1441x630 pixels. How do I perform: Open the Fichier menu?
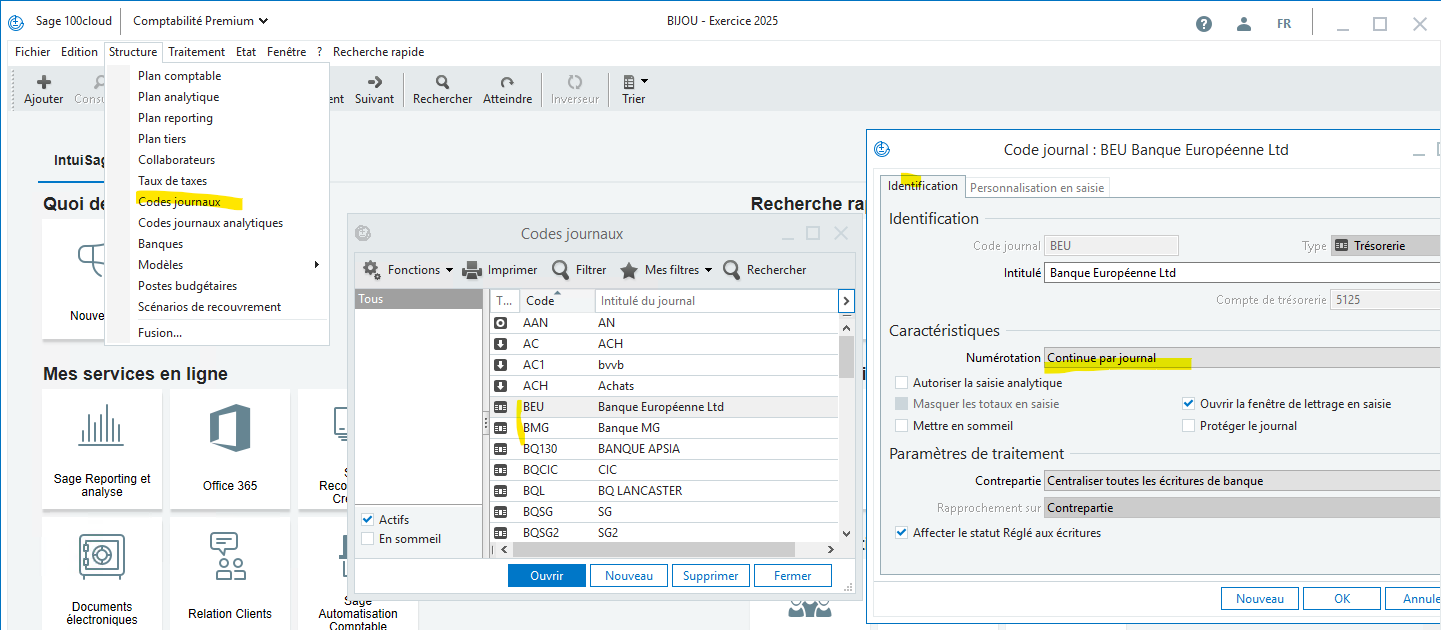(x=33, y=52)
